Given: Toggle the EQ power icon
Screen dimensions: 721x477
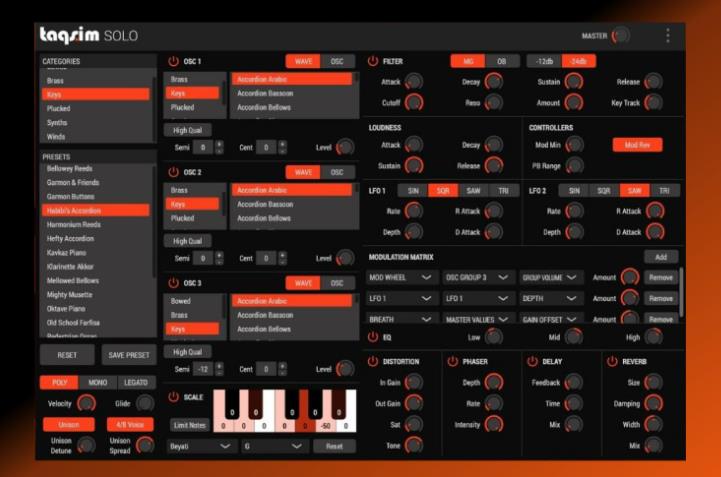Looking at the screenshot, I should (x=373, y=337).
